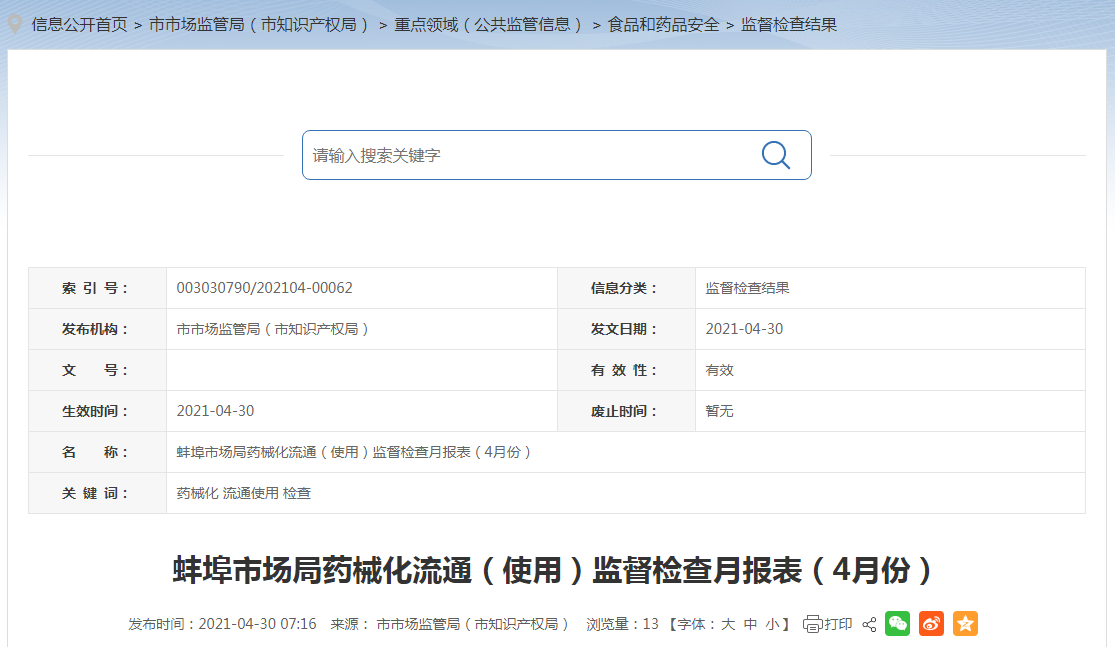
Task: Set font size to 中
Action: (750, 624)
